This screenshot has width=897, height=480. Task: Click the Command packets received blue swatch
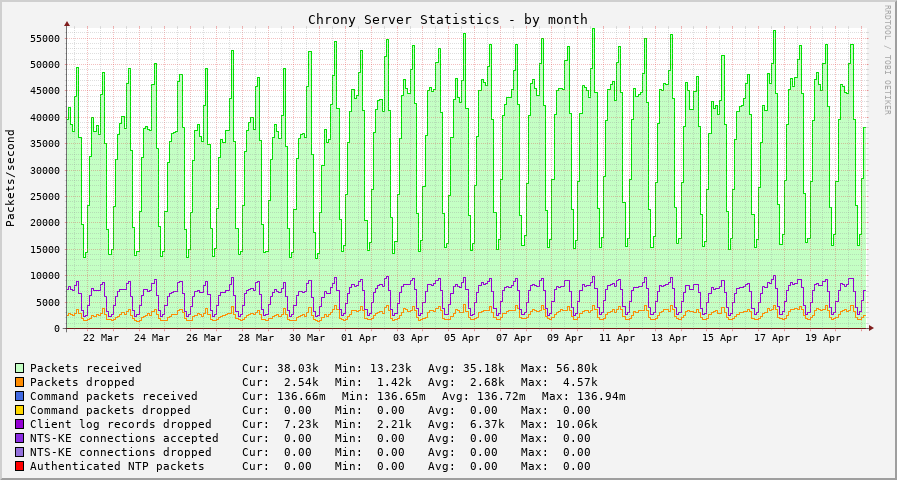tap(20, 396)
